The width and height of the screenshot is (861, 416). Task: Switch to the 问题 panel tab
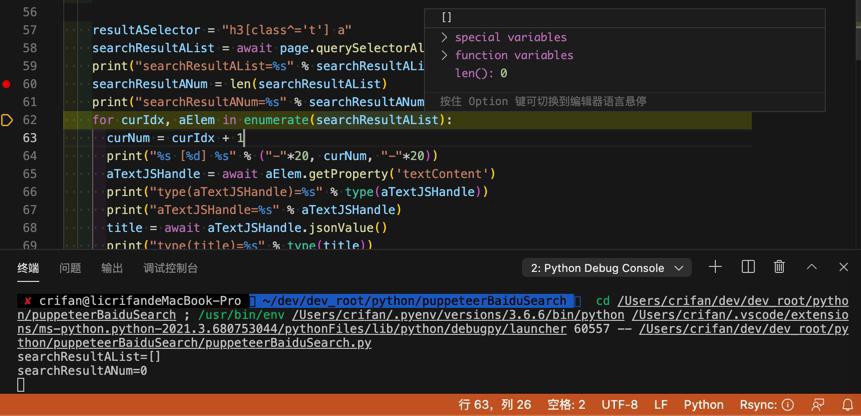(70, 268)
